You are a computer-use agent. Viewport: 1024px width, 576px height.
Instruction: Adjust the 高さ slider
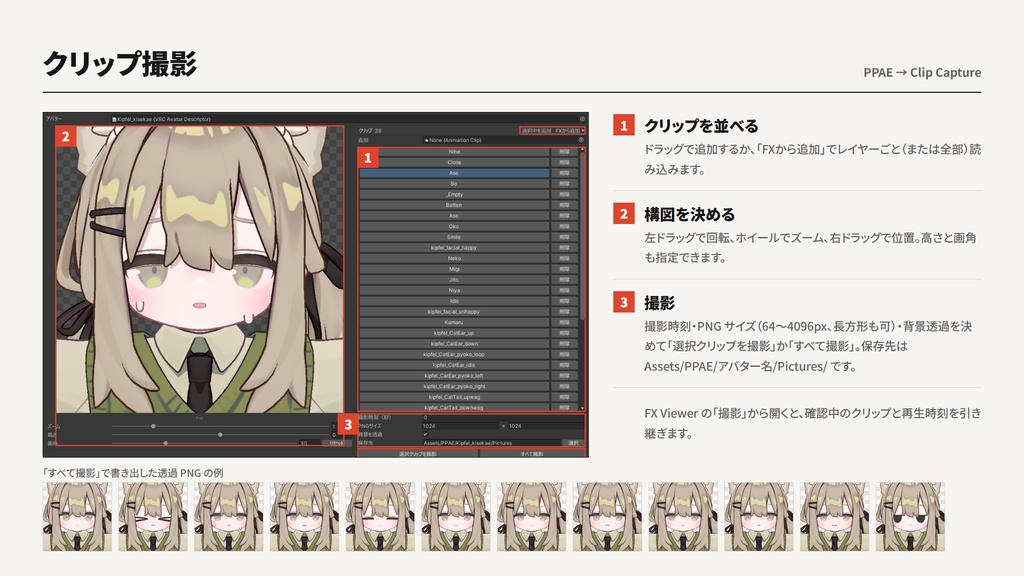[x=221, y=434]
